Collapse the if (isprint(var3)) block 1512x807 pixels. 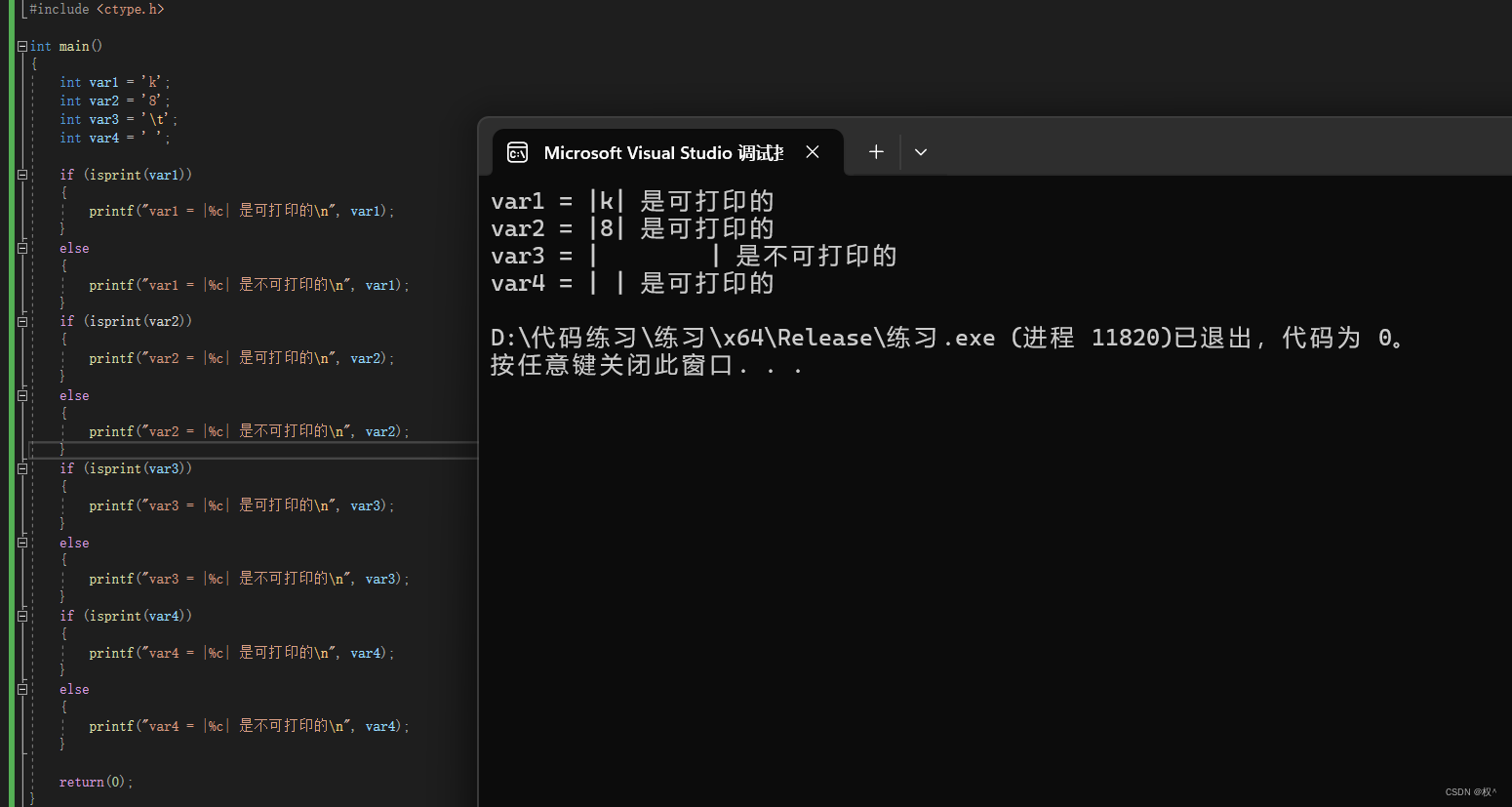tap(22, 468)
